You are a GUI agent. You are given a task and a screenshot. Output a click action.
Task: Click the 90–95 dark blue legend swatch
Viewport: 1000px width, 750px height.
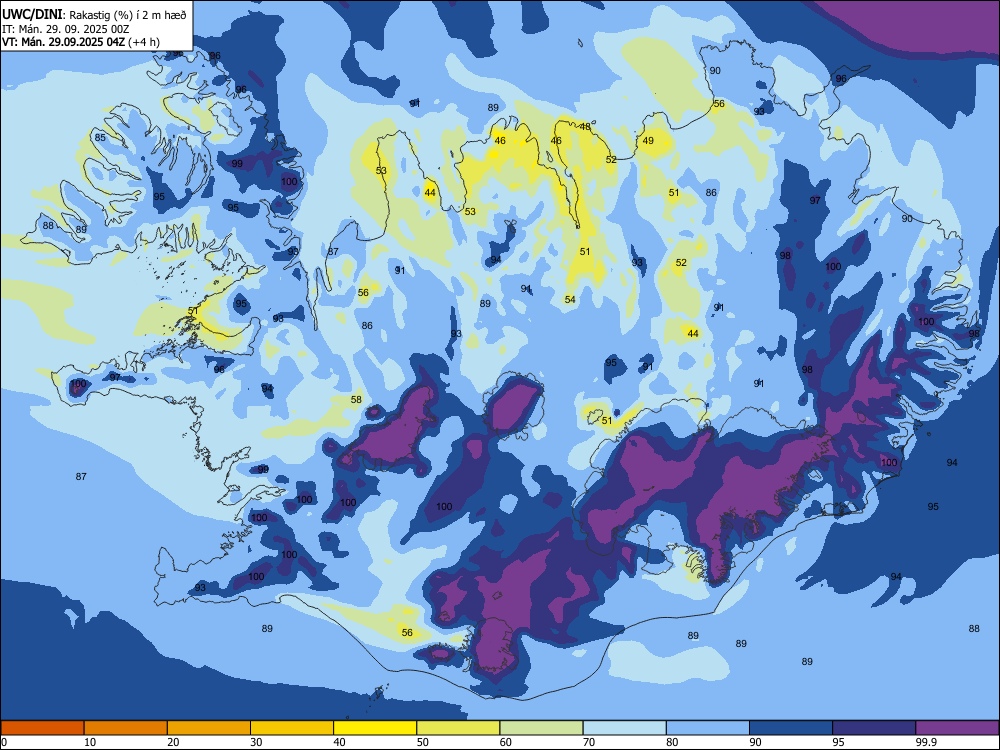coord(791,728)
